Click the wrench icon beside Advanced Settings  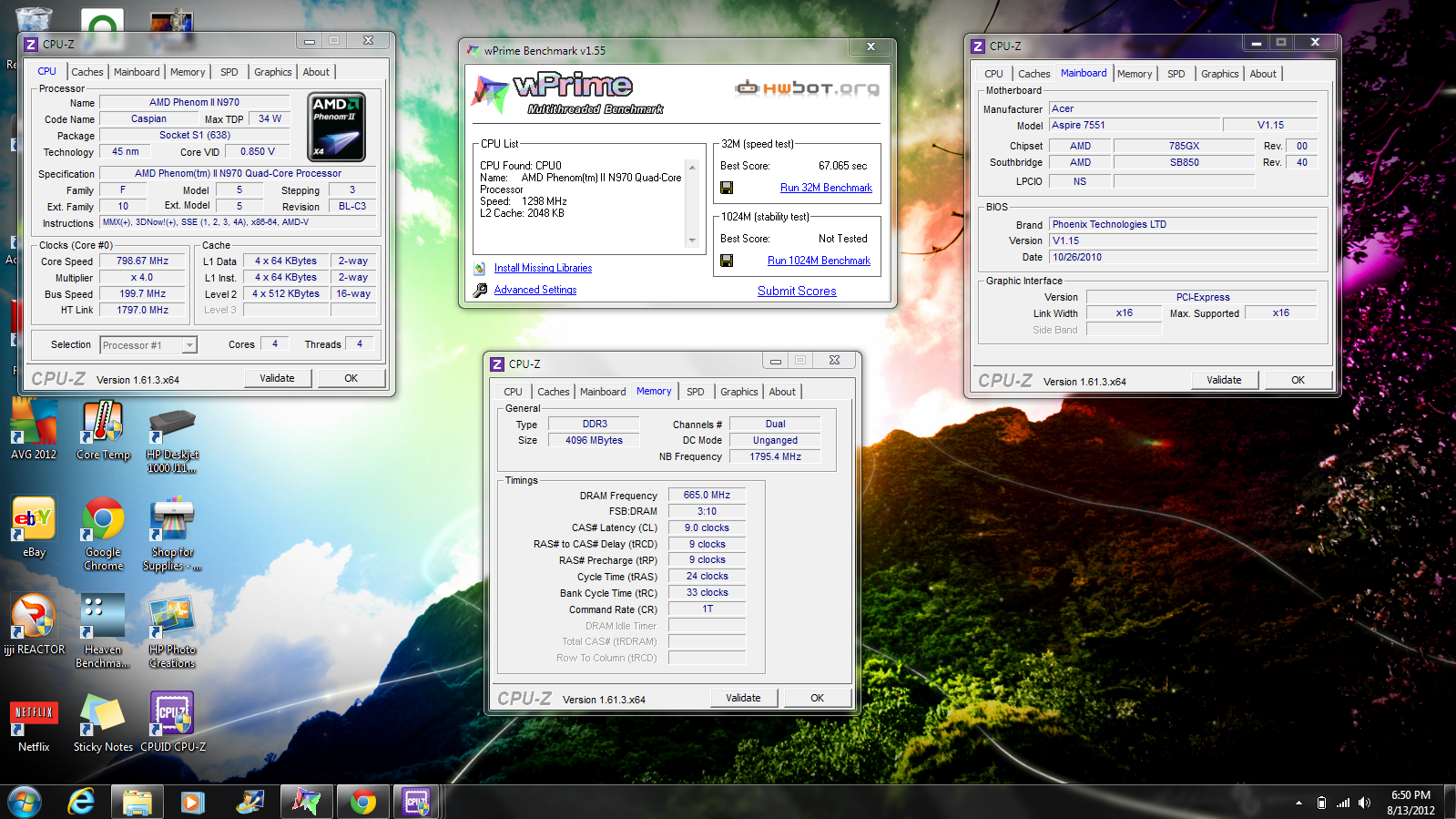(x=480, y=290)
